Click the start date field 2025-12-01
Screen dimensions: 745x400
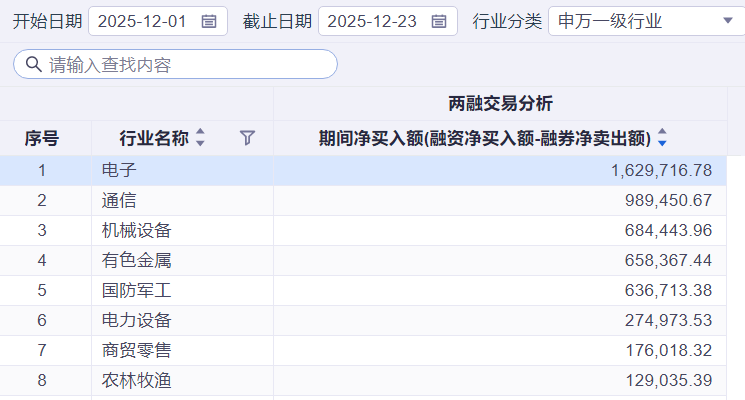(x=158, y=21)
